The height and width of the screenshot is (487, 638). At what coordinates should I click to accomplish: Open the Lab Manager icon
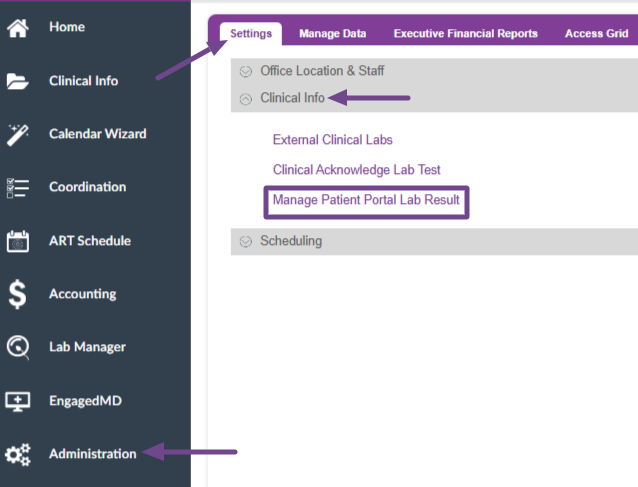17,347
